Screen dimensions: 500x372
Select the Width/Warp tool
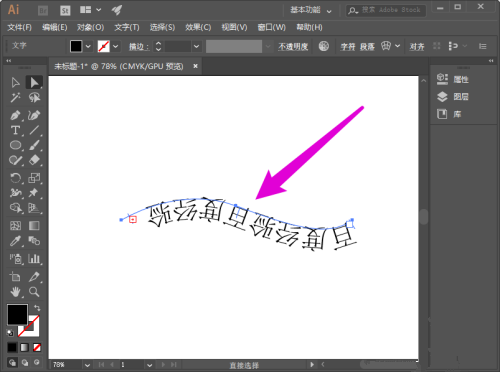coord(15,193)
